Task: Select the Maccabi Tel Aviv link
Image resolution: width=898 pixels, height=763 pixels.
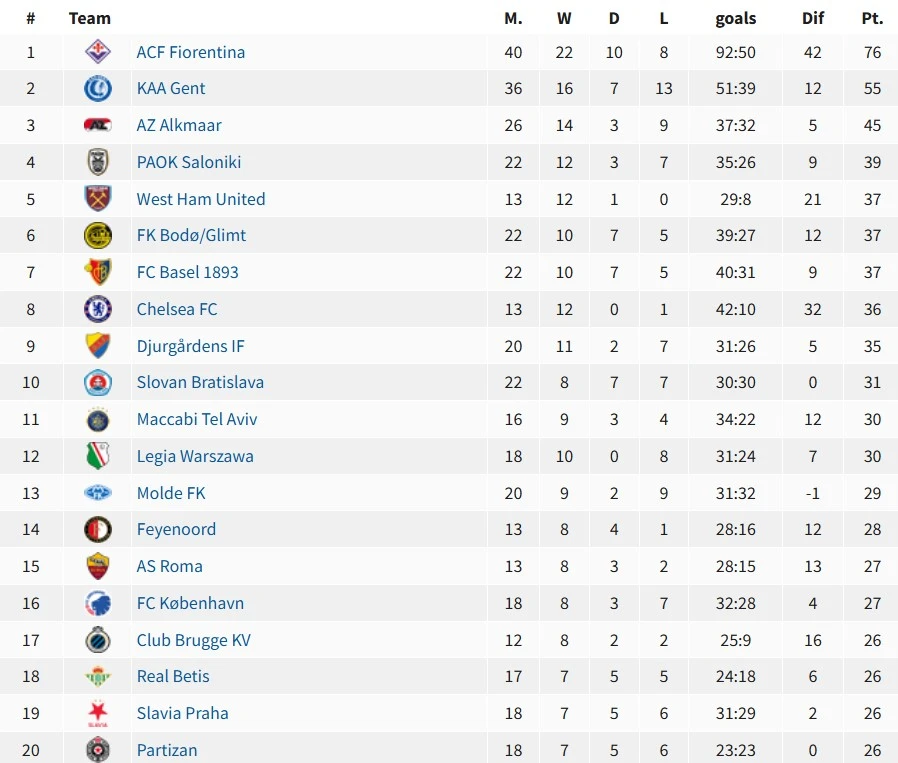Action: tap(197, 419)
